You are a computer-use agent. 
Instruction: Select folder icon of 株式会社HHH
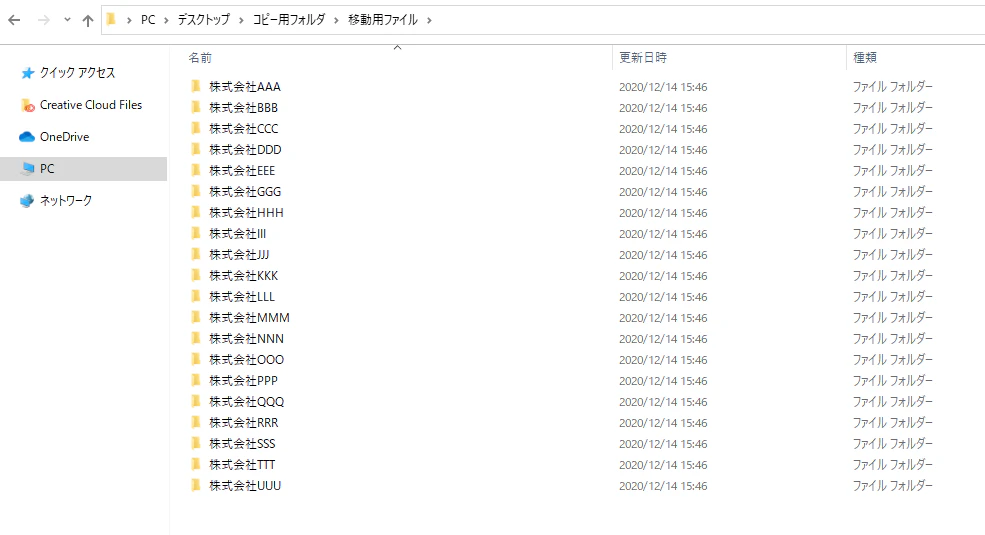[196, 212]
